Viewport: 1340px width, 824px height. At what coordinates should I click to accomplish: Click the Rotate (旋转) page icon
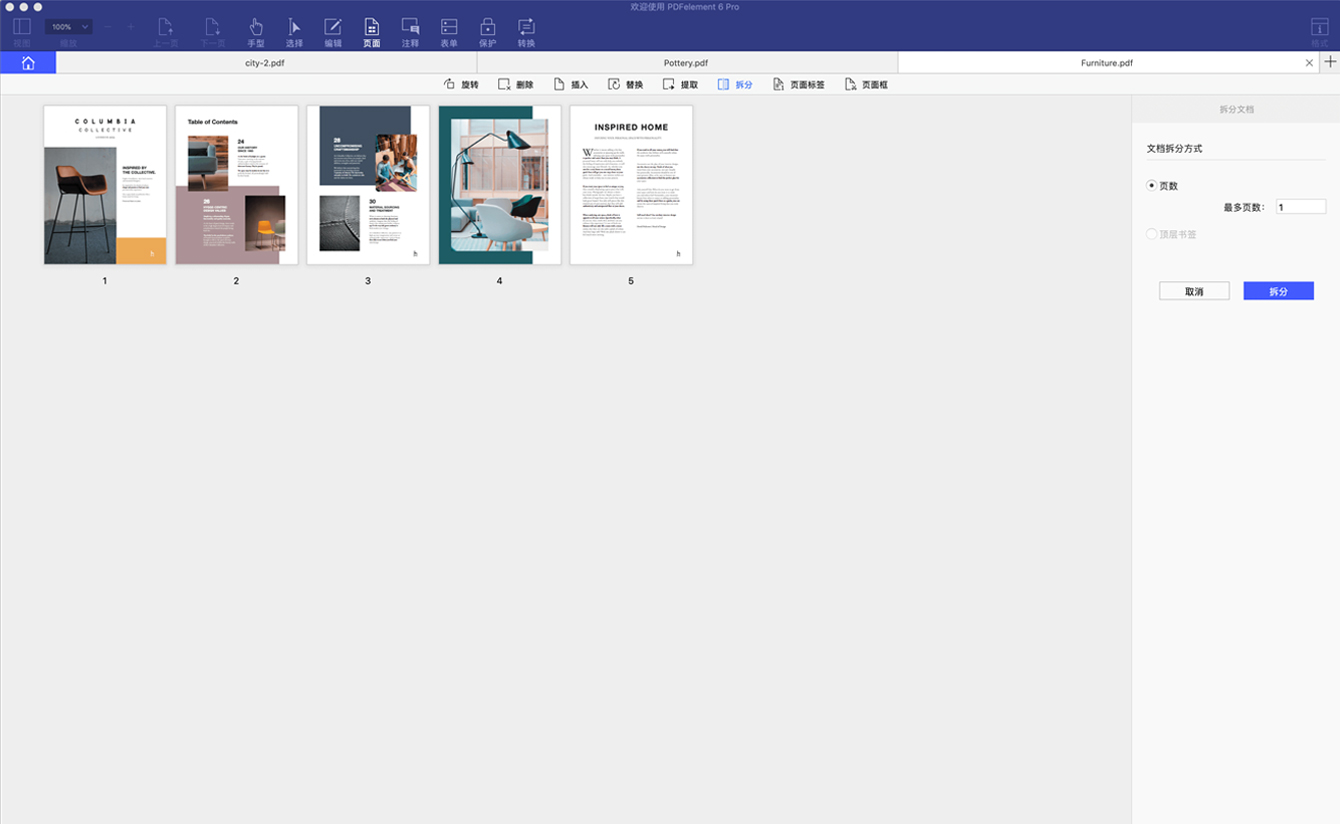461,85
